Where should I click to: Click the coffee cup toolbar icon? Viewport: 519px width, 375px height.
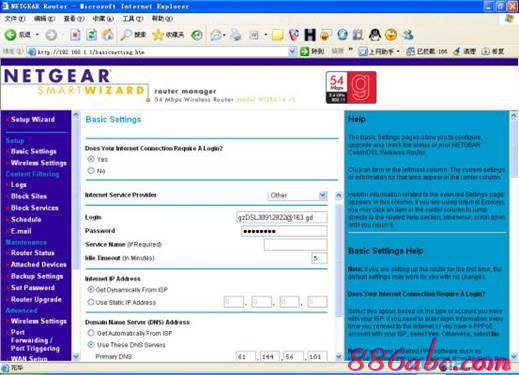326,35
